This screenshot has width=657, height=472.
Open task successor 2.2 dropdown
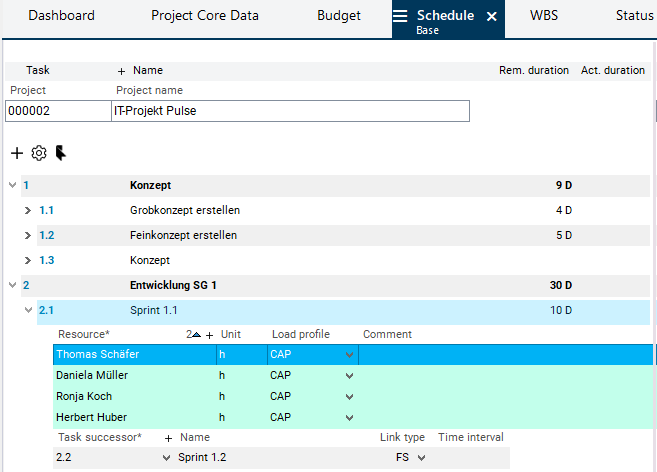click(165, 458)
